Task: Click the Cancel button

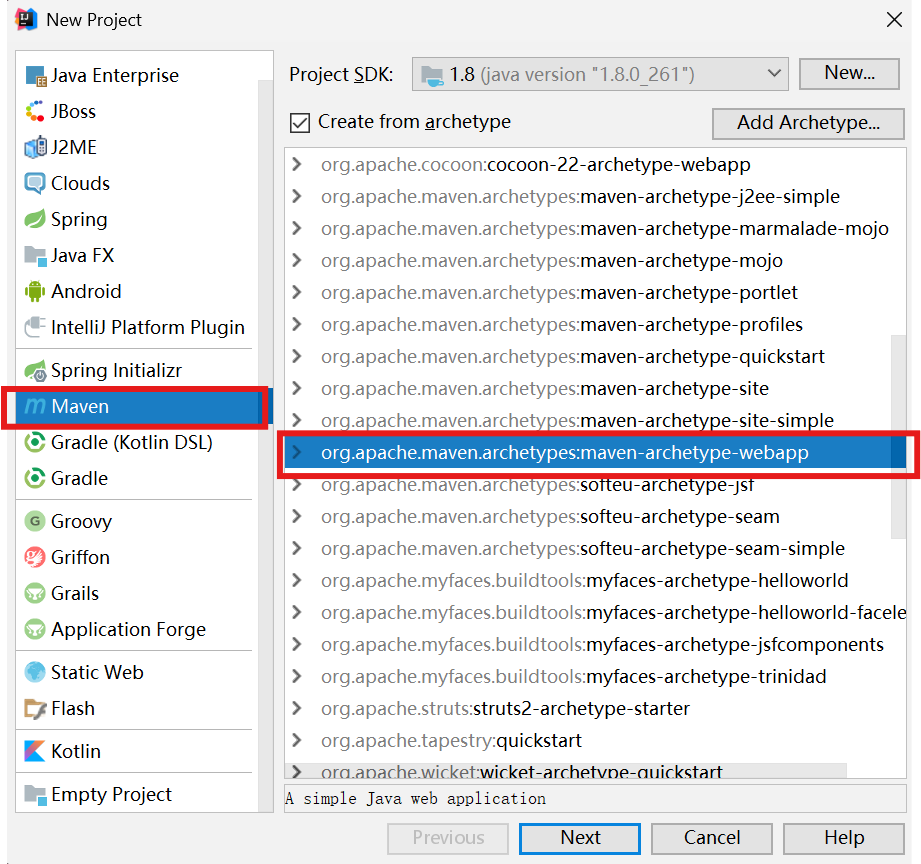Action: [711, 838]
